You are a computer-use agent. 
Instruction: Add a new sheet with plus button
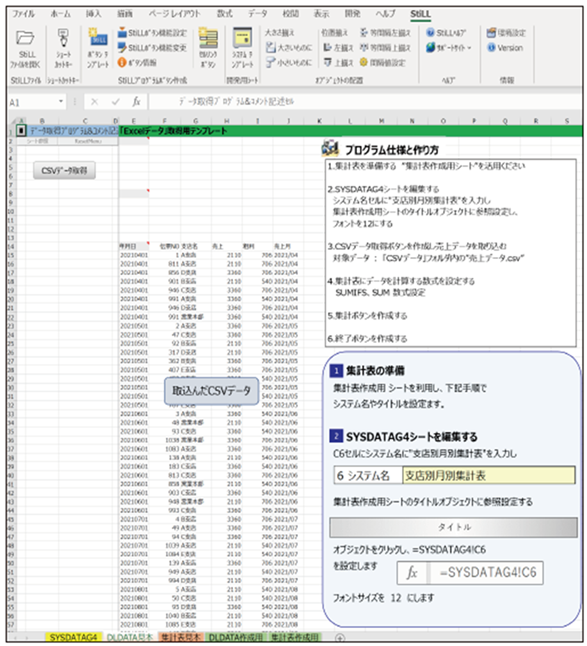[x=340, y=638]
